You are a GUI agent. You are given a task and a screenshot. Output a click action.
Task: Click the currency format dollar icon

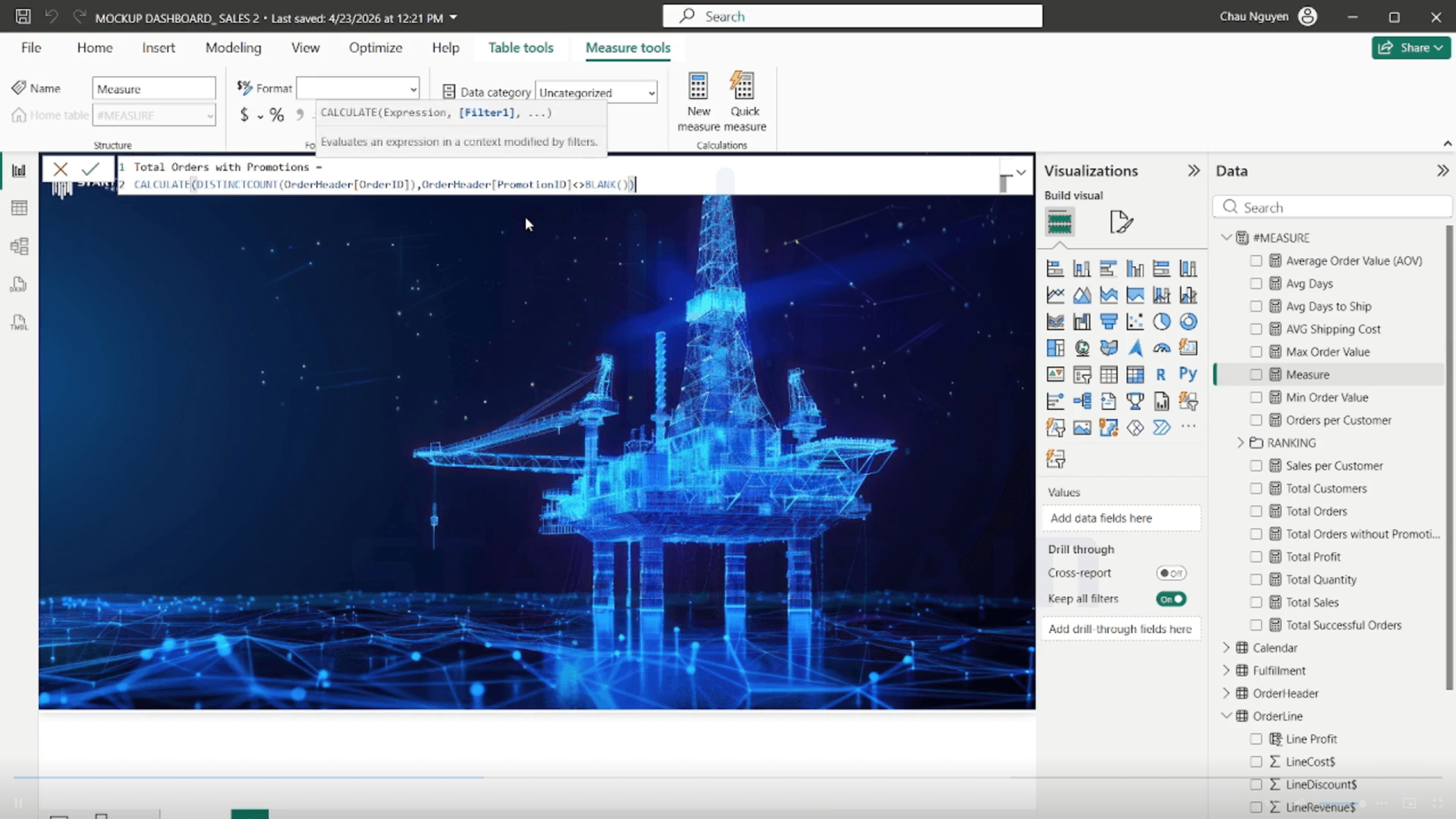coord(244,115)
